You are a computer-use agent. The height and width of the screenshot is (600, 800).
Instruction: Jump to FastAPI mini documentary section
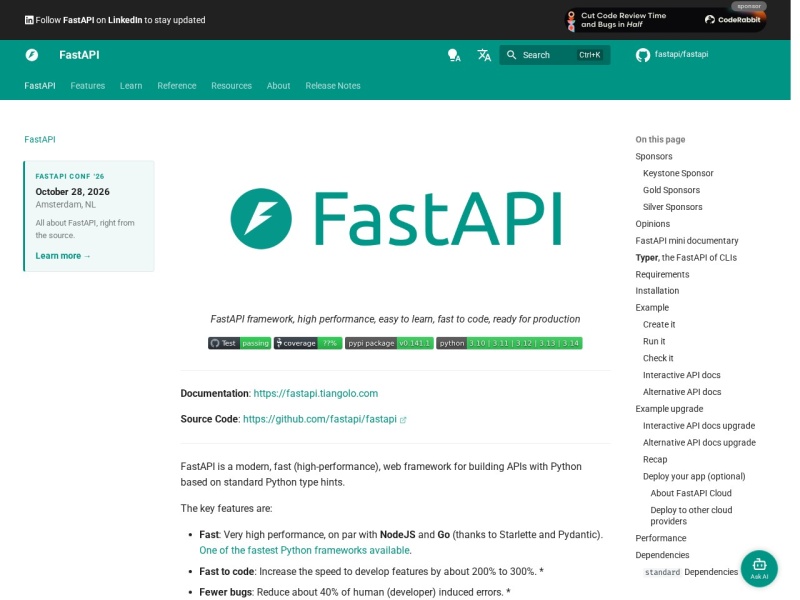(687, 240)
